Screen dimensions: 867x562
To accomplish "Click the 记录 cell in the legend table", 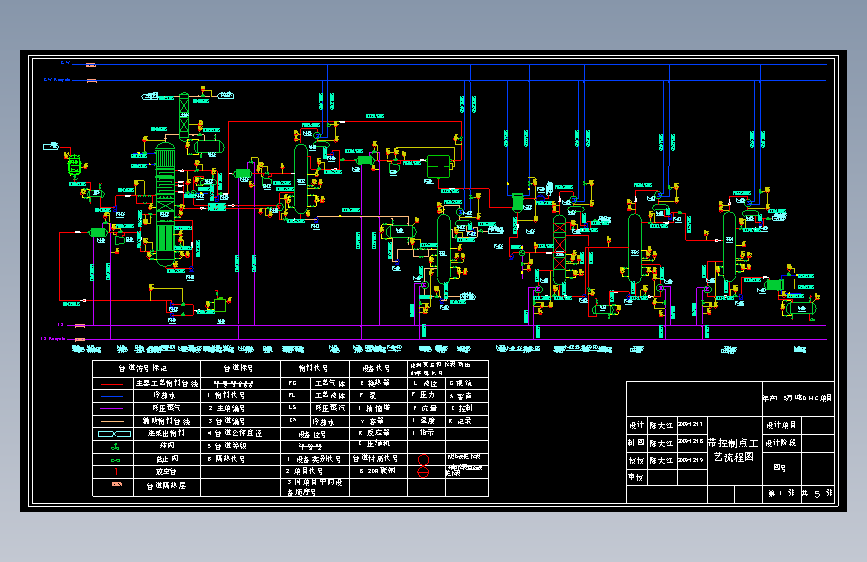I will (x=465, y=421).
